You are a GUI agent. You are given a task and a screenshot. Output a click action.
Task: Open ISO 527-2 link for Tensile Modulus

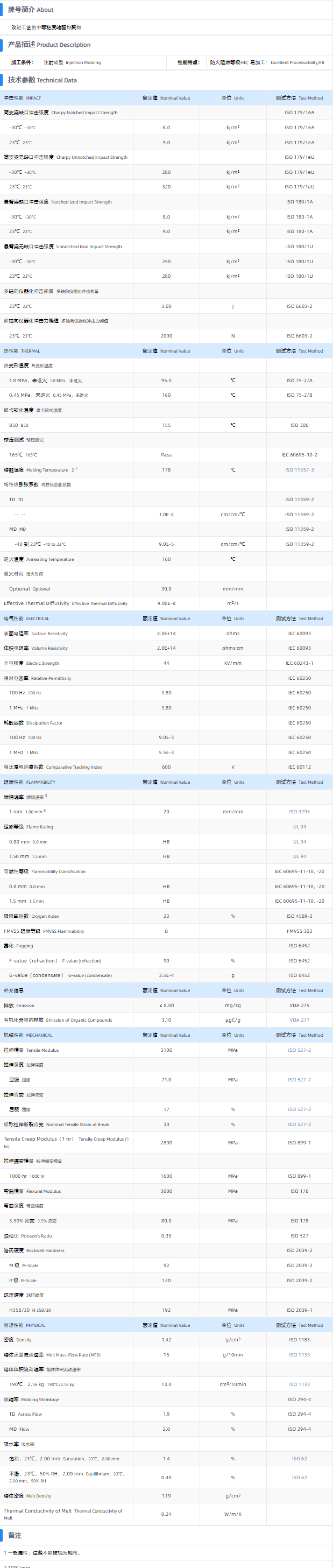click(299, 1050)
